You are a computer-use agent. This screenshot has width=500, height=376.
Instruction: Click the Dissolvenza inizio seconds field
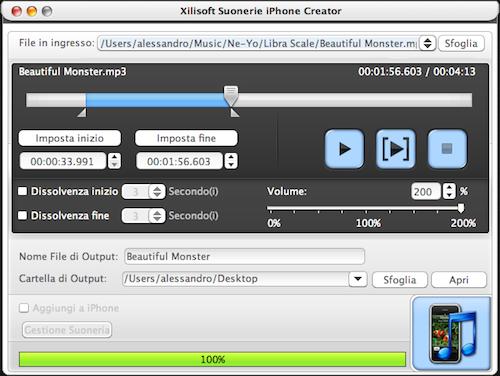click(136, 191)
